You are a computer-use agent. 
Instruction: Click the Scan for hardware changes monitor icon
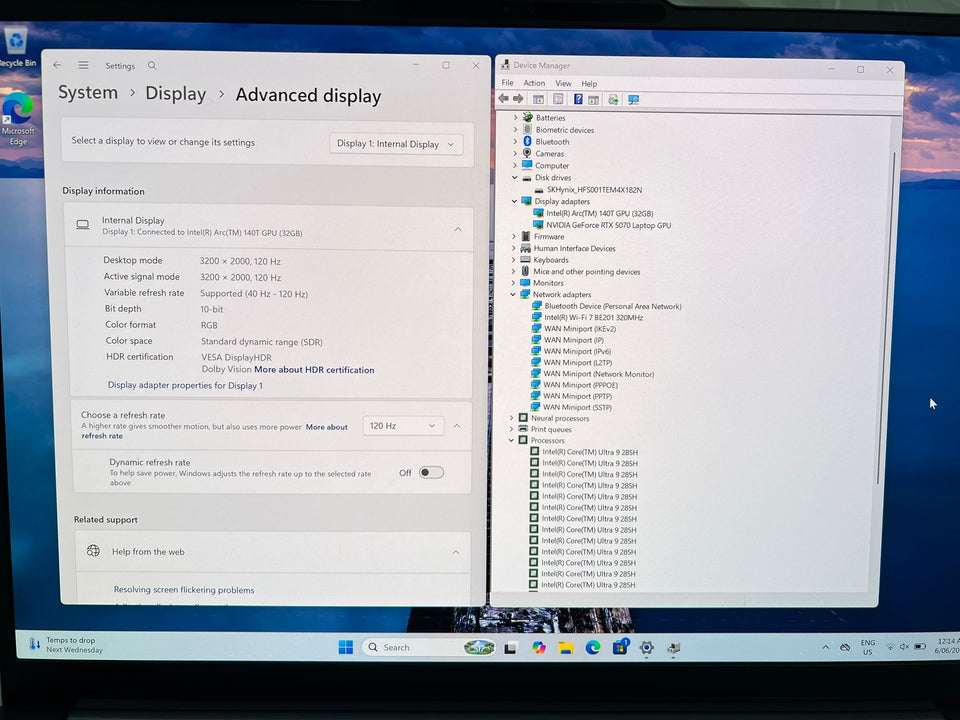click(x=633, y=100)
